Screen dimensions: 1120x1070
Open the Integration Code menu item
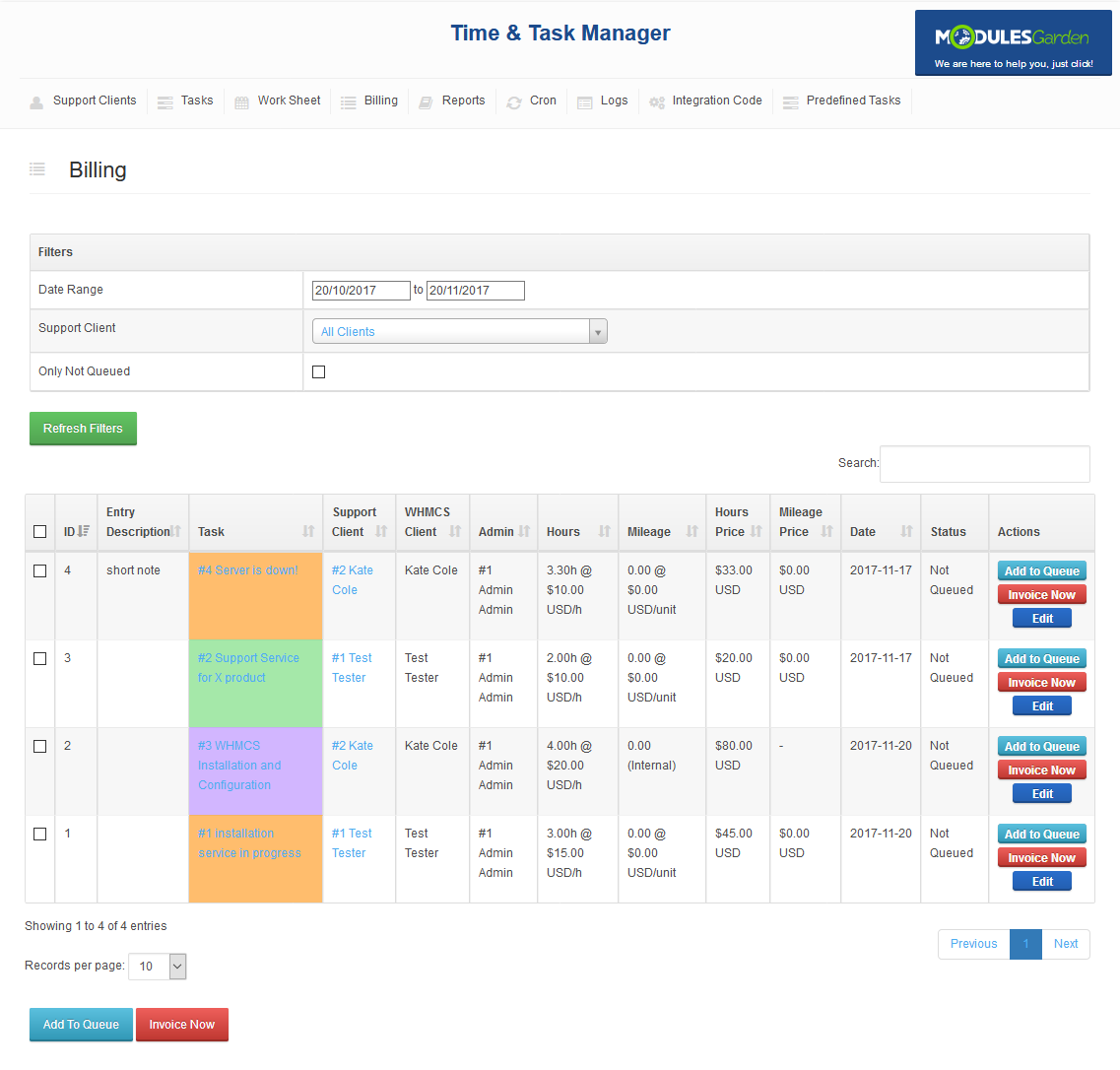[x=717, y=100]
